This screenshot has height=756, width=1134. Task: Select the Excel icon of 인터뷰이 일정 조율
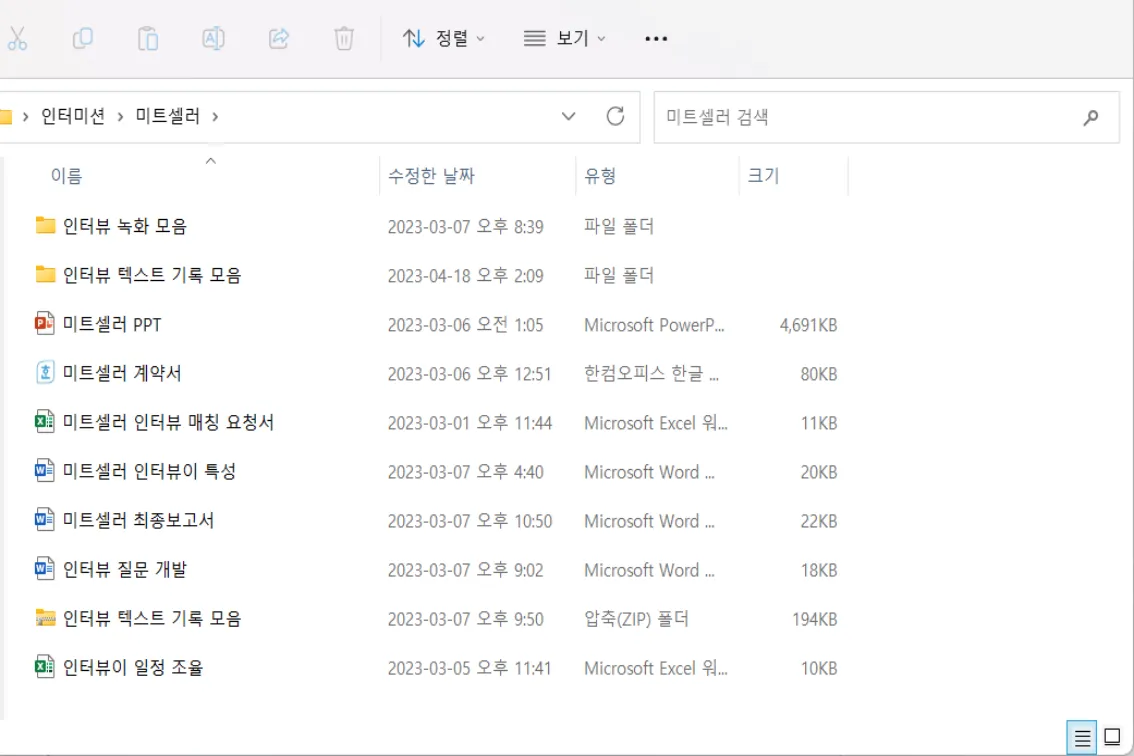pyautogui.click(x=46, y=667)
